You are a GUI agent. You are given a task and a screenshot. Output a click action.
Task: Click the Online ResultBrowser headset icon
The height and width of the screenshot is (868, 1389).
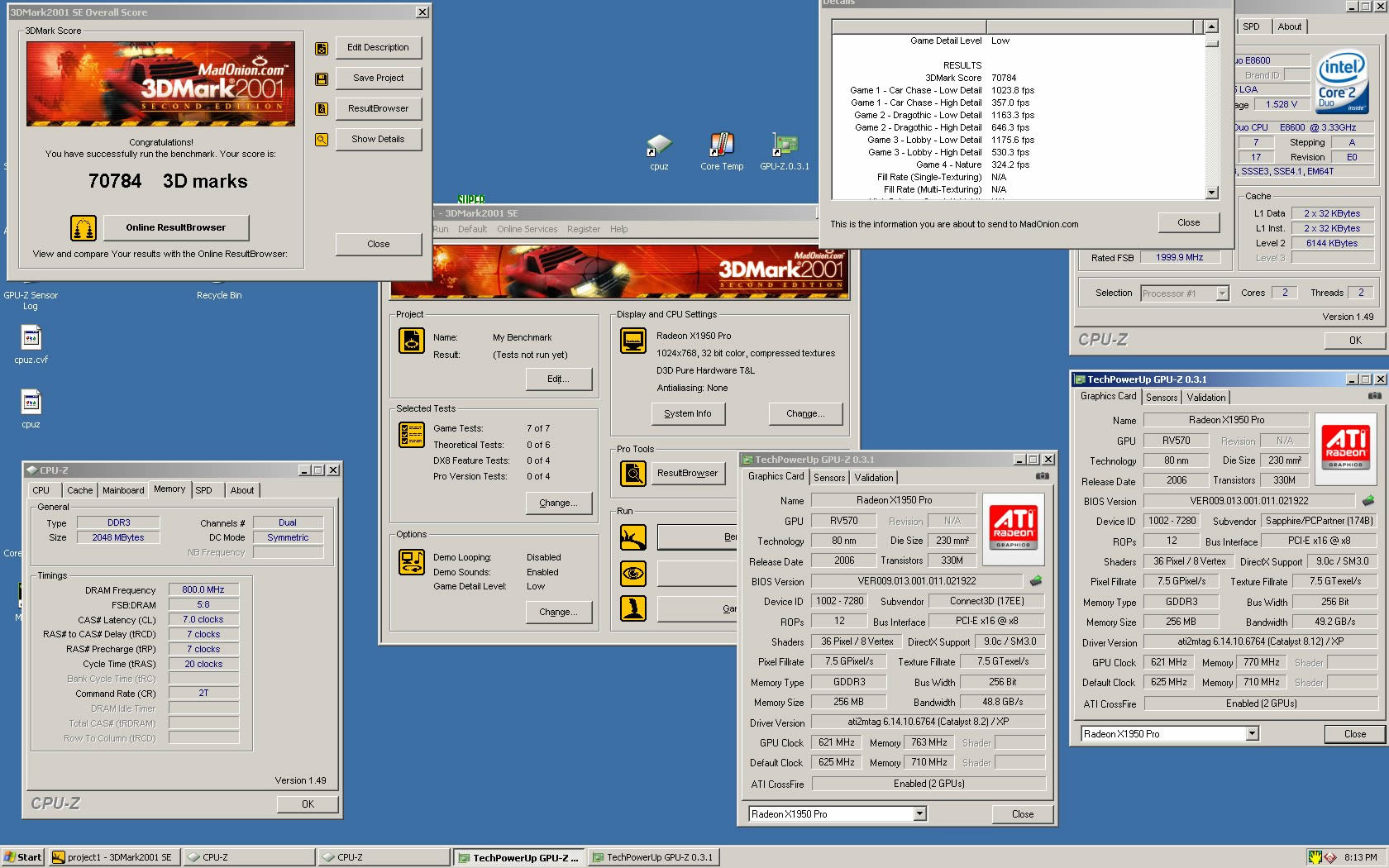(x=83, y=227)
